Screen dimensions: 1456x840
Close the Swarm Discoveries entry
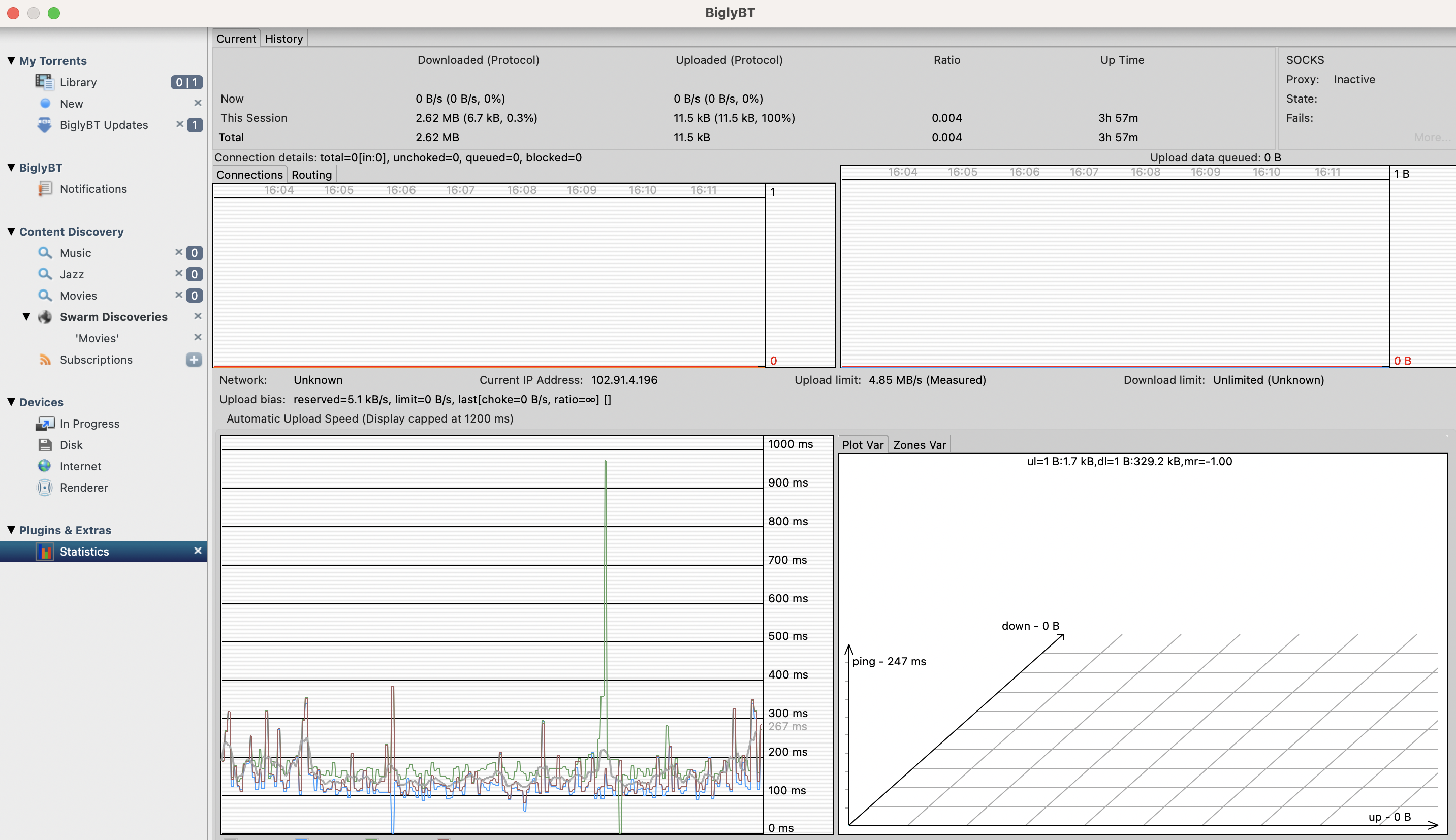click(x=198, y=316)
